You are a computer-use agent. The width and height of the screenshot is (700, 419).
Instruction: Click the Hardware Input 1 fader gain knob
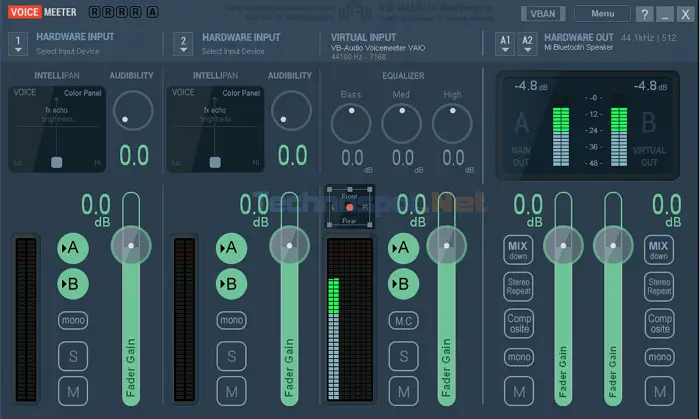pyautogui.click(x=131, y=245)
